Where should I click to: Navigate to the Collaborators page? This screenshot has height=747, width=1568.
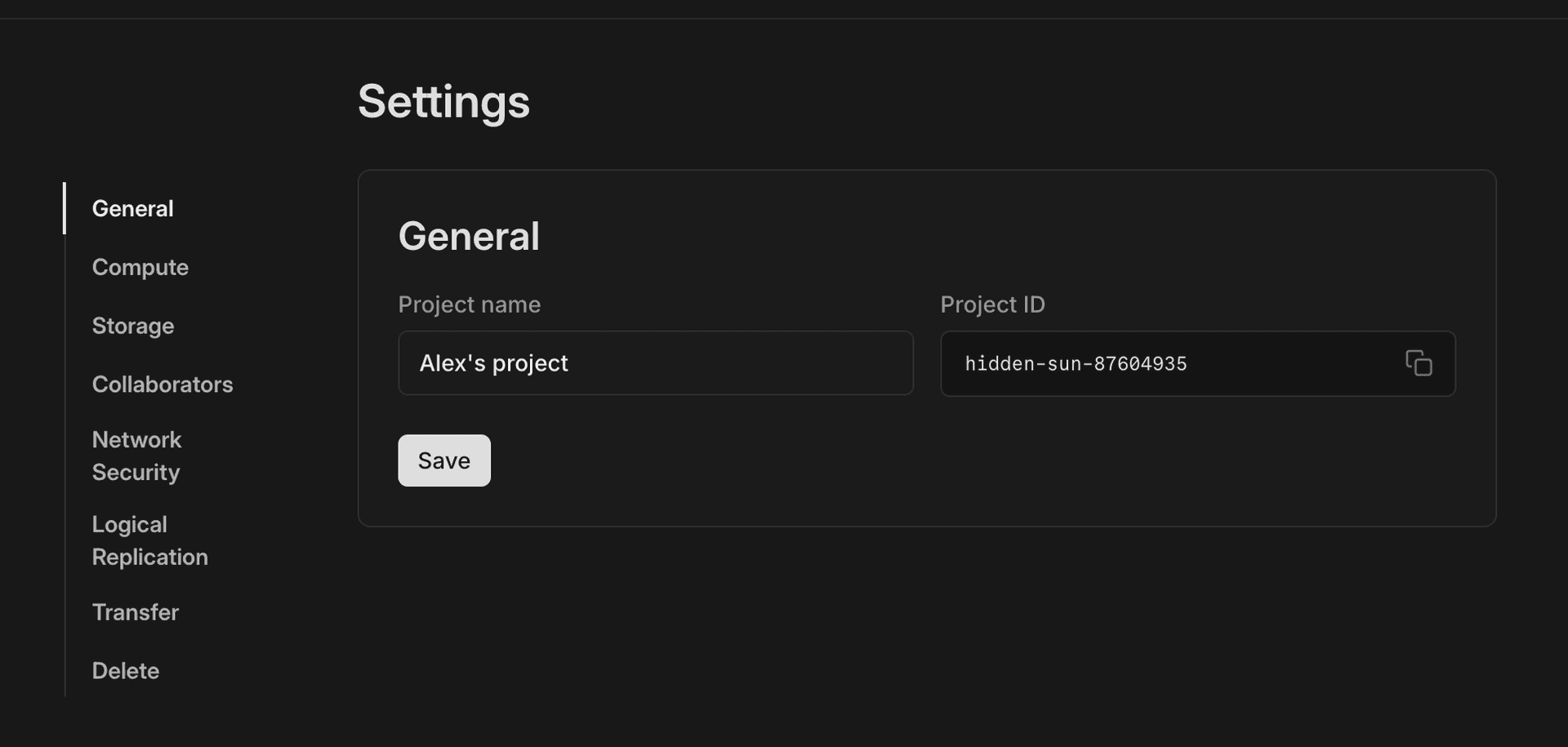pos(162,385)
